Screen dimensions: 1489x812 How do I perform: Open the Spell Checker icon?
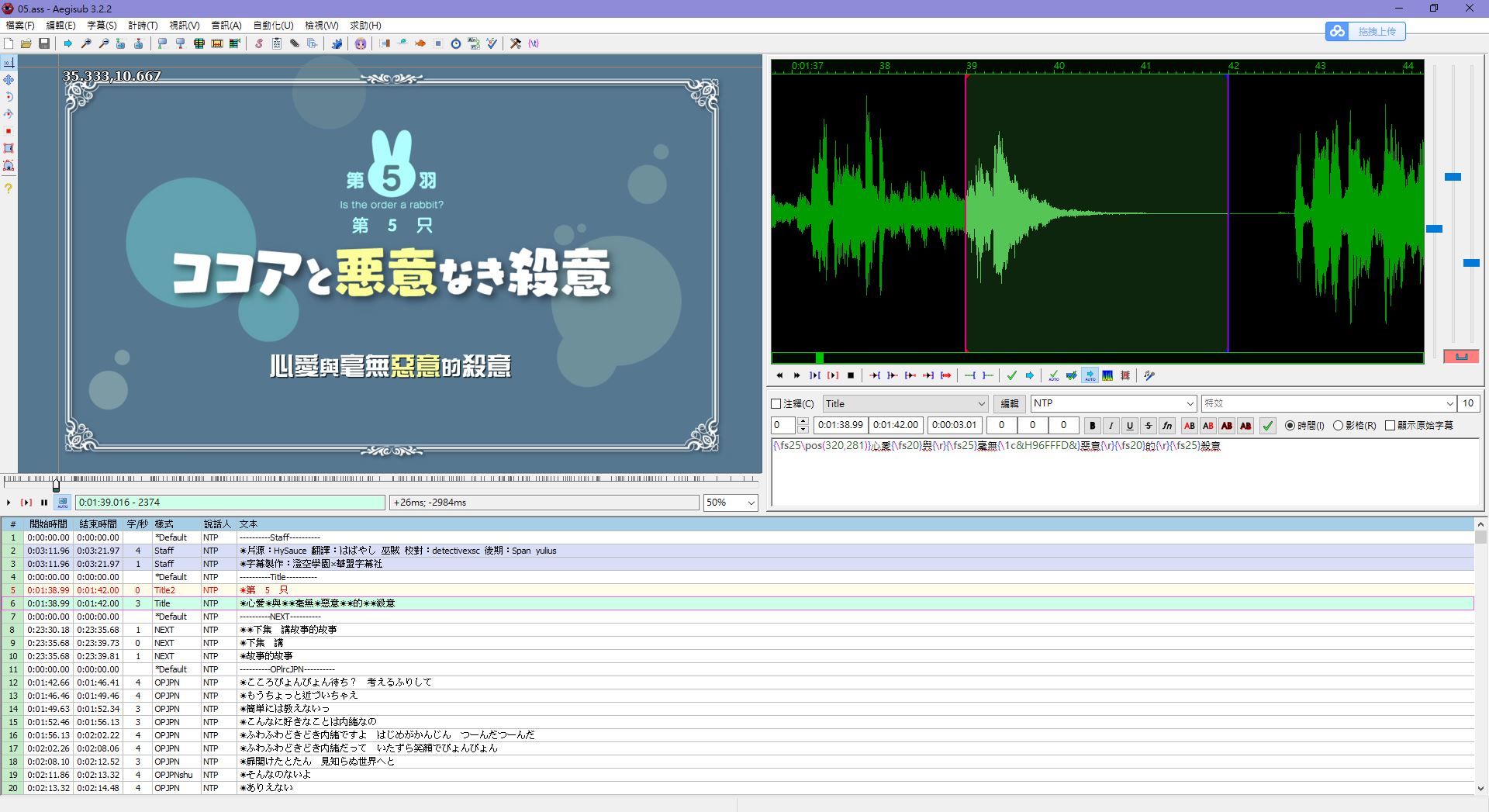pyautogui.click(x=492, y=43)
